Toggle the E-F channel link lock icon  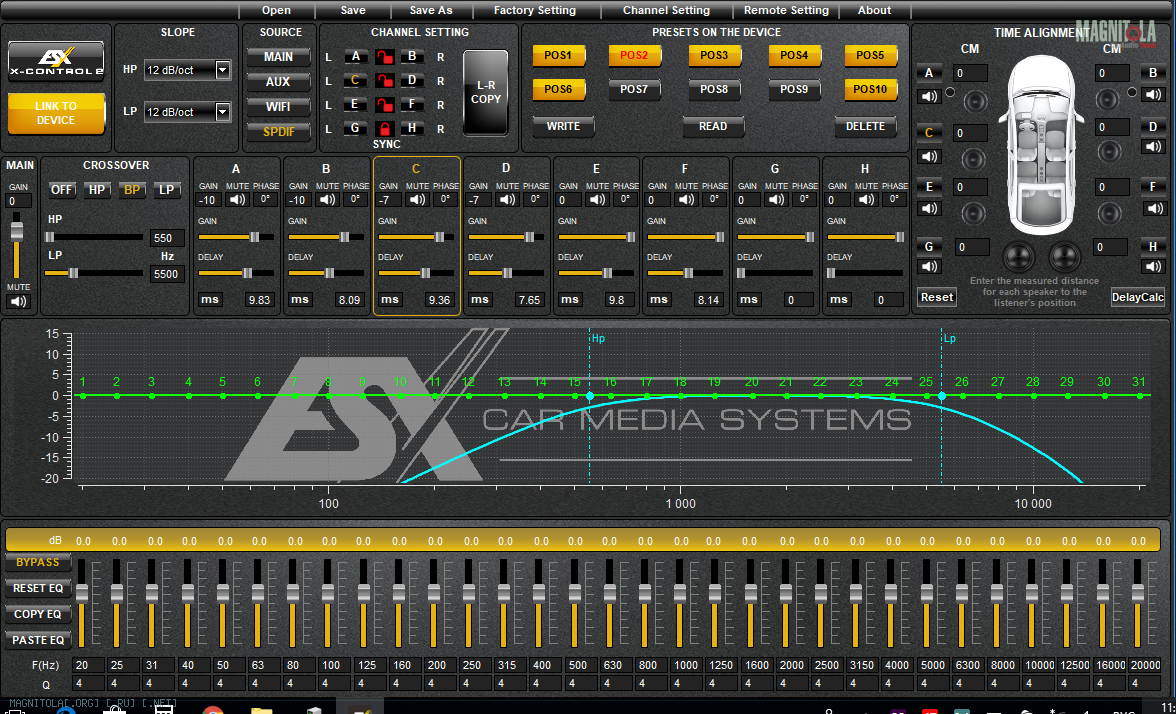[384, 105]
